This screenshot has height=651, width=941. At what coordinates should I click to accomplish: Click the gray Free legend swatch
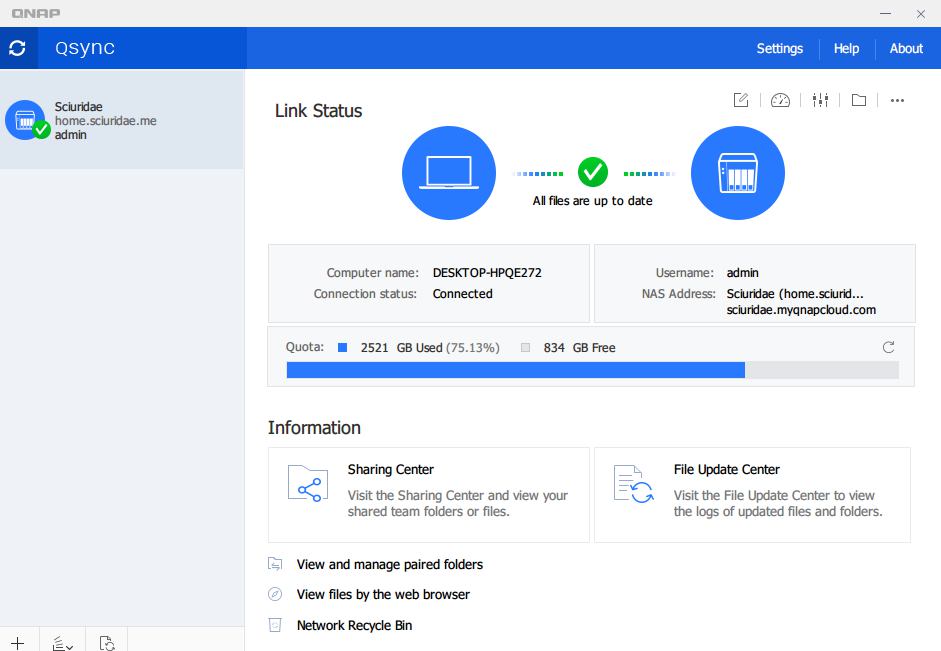click(526, 347)
